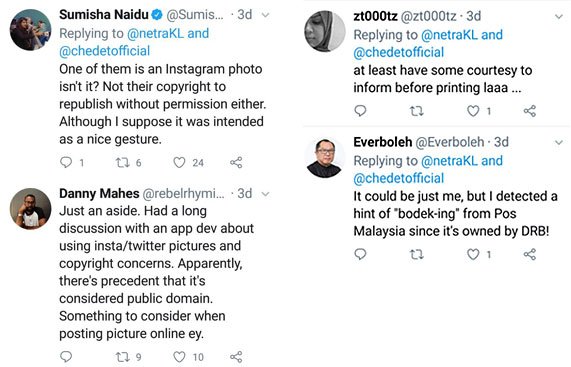Retweet Sumisha Naidu's tweet
Image resolution: width=571 pixels, height=367 pixels.
123,162
